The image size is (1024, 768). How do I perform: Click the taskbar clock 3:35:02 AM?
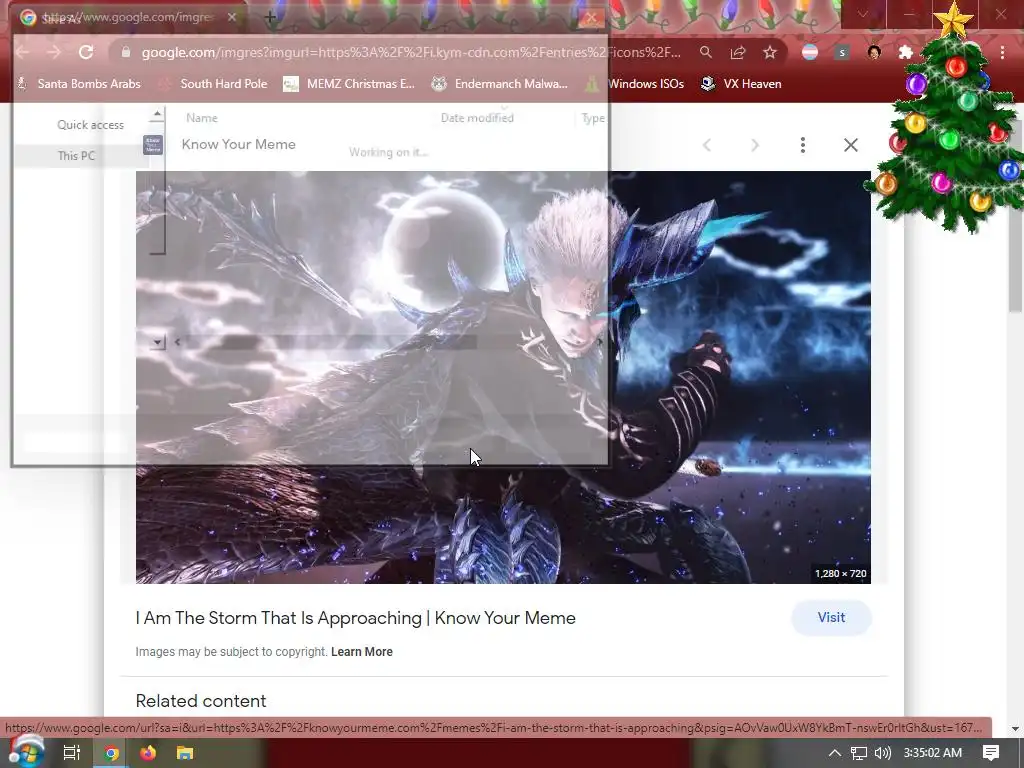pyautogui.click(x=933, y=753)
